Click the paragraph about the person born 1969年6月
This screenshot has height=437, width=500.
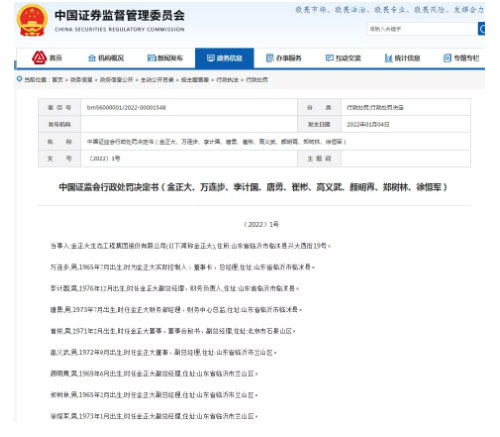pos(154,374)
